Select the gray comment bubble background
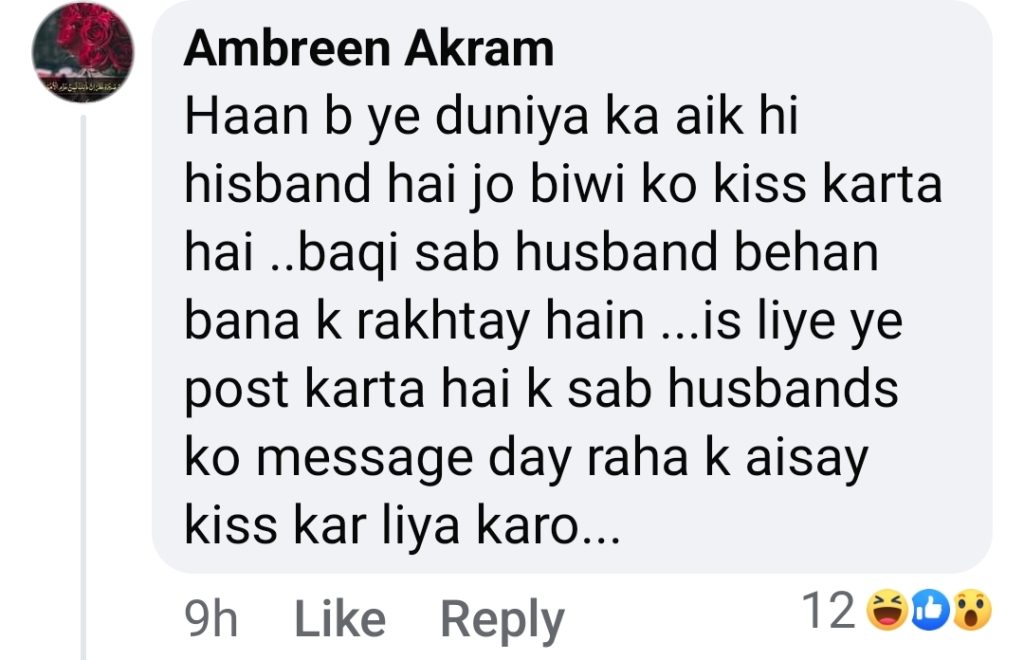1024x660 pixels. click(572, 286)
